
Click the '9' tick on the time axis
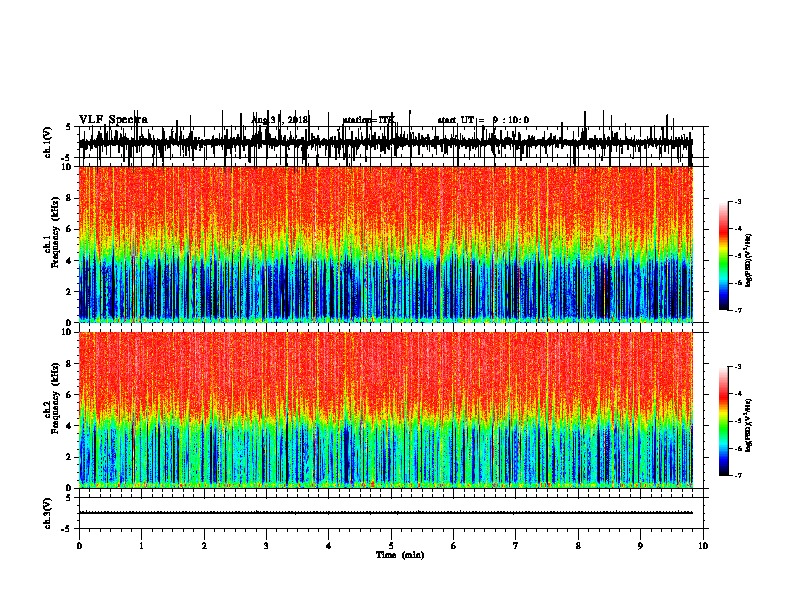pos(640,546)
